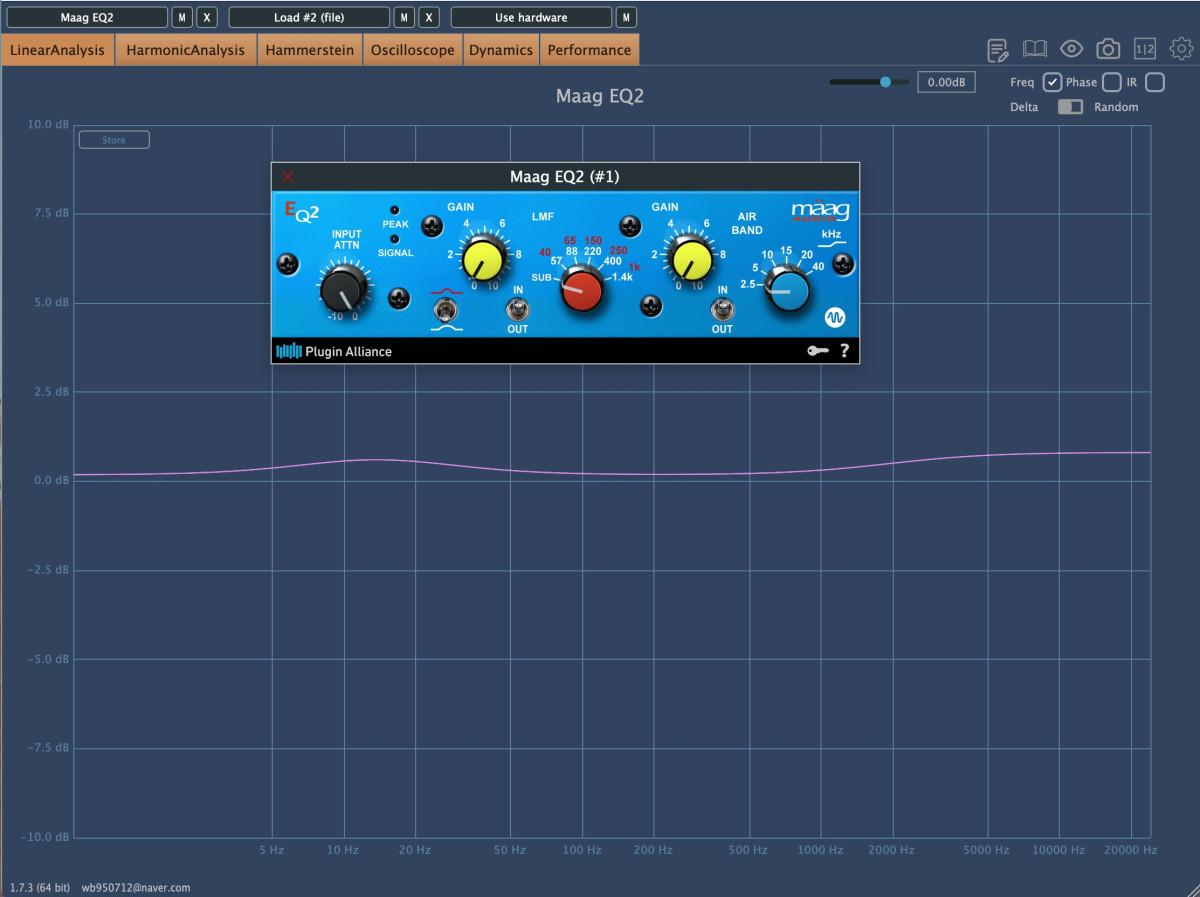The width and height of the screenshot is (1200, 897).
Task: Click the M button next to Load #2 (file)
Action: click(x=404, y=17)
